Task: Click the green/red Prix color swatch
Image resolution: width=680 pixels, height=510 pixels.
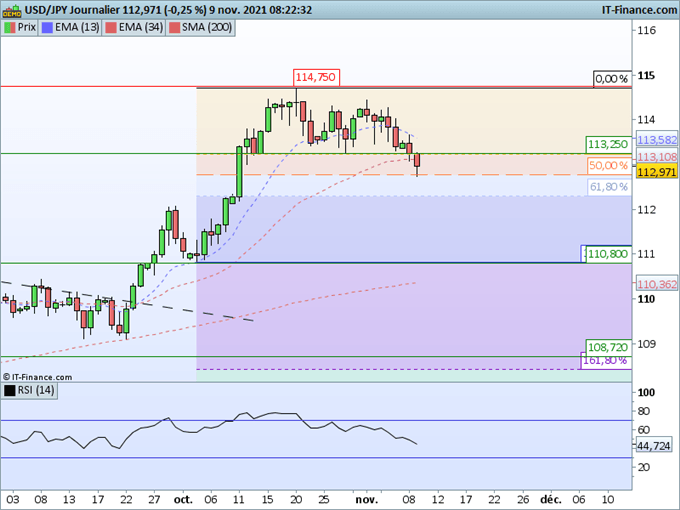Action: (x=10, y=27)
